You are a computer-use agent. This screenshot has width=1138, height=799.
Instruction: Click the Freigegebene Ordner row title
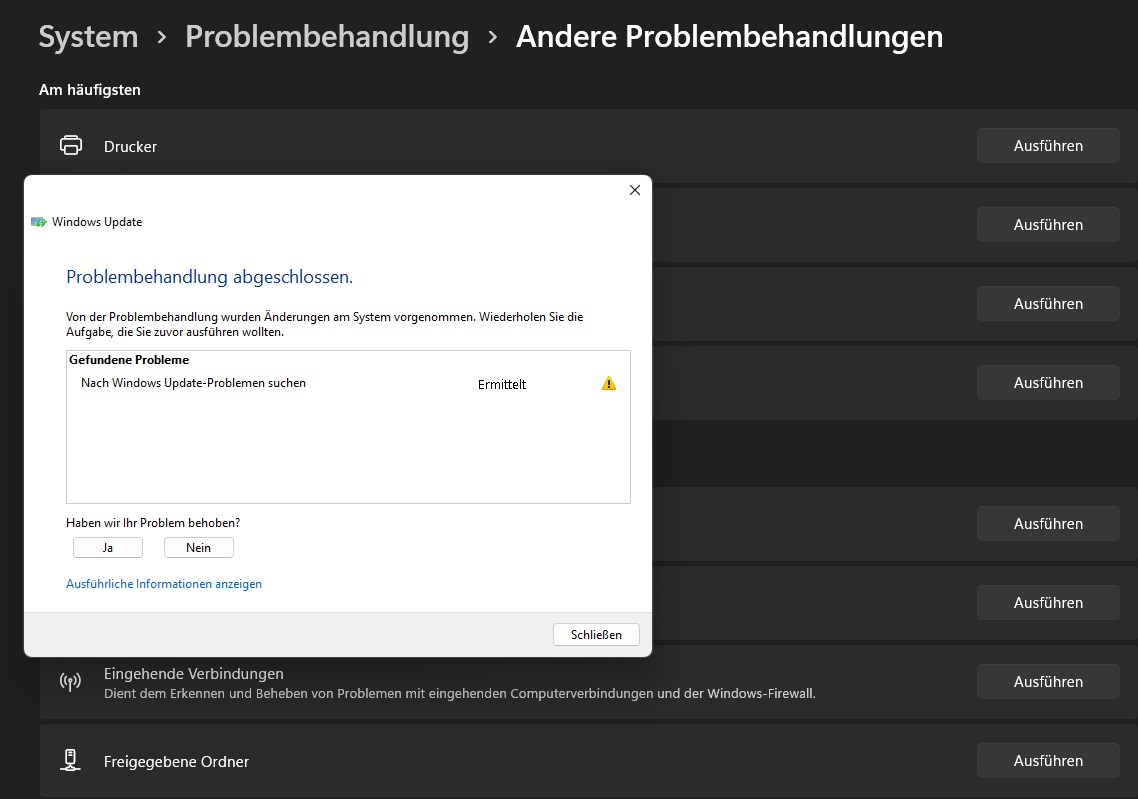tap(176, 761)
